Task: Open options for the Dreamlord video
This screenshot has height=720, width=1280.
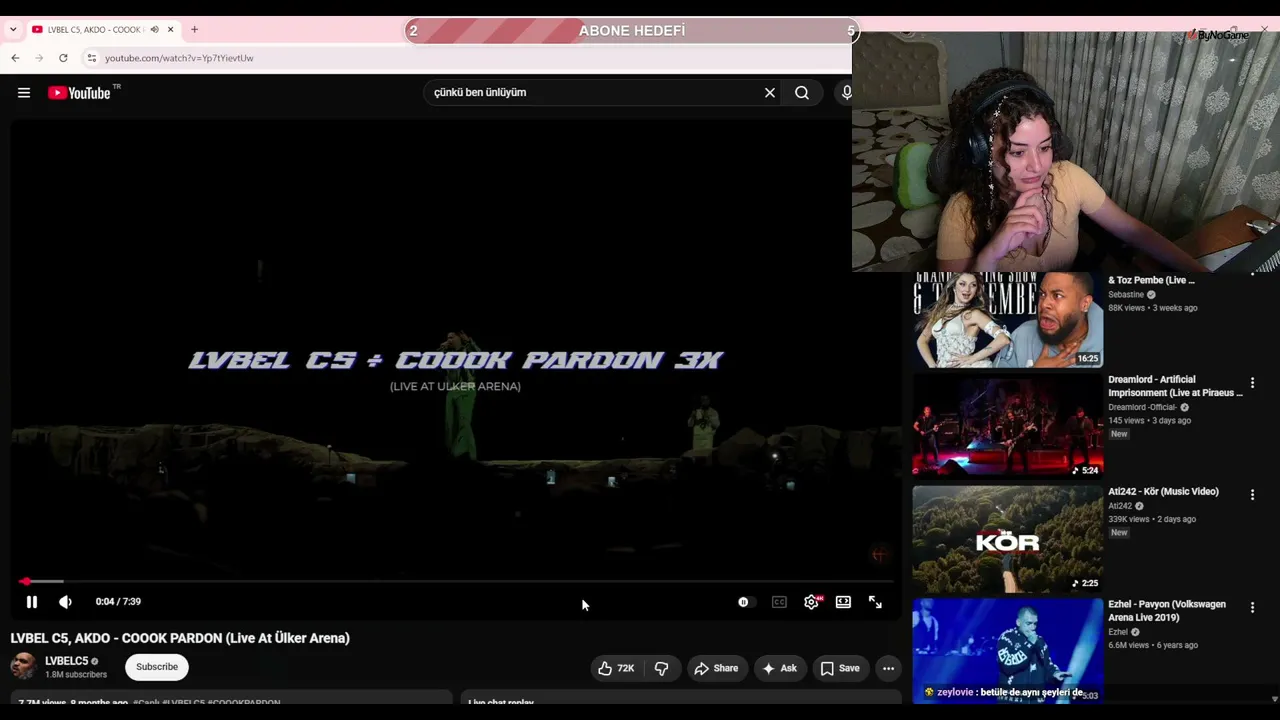Action: (1252, 383)
